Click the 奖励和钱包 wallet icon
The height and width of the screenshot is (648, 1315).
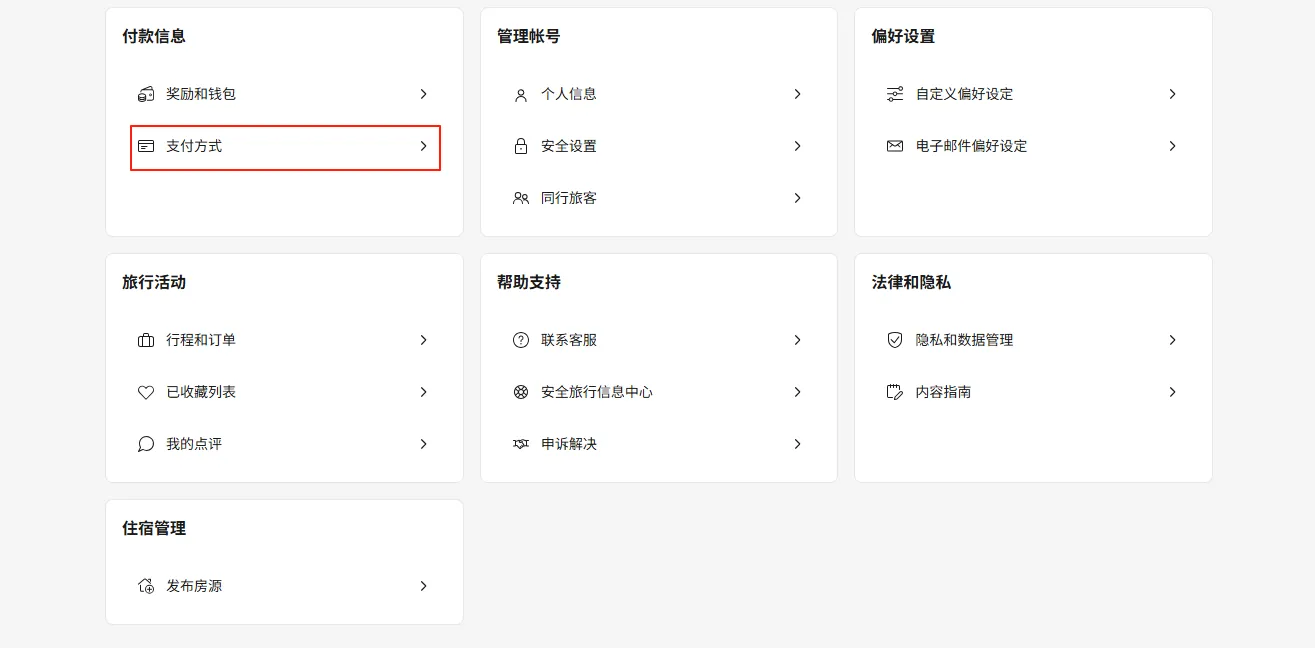tap(146, 94)
